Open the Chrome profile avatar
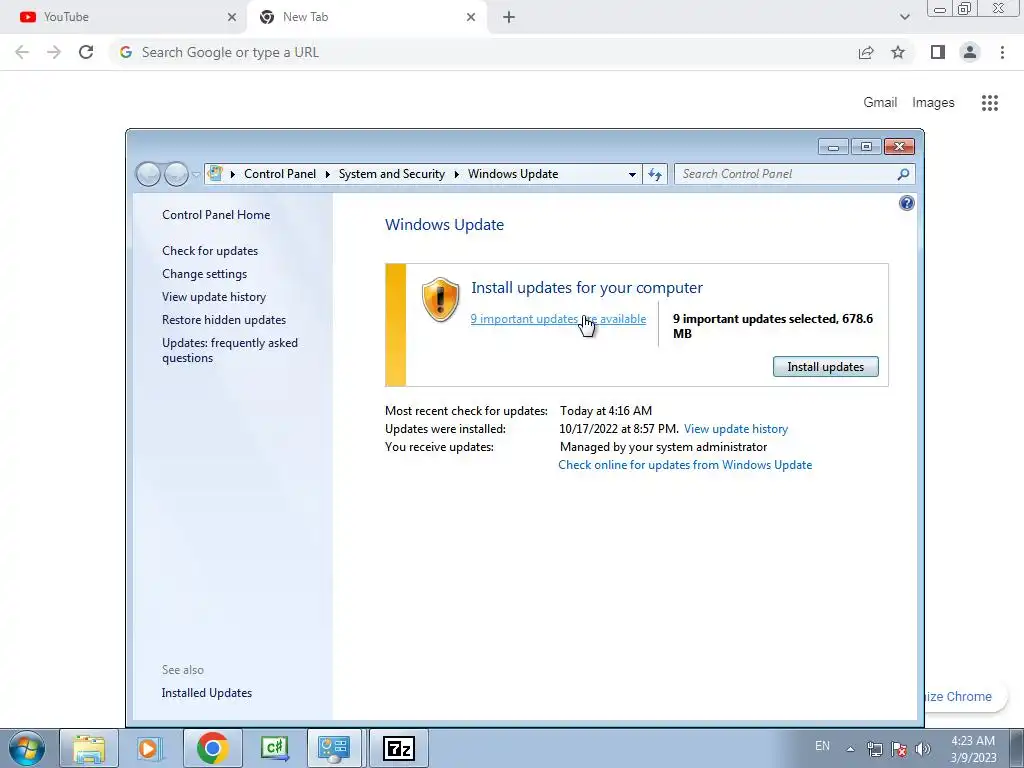Viewport: 1024px width, 768px height. point(970,52)
